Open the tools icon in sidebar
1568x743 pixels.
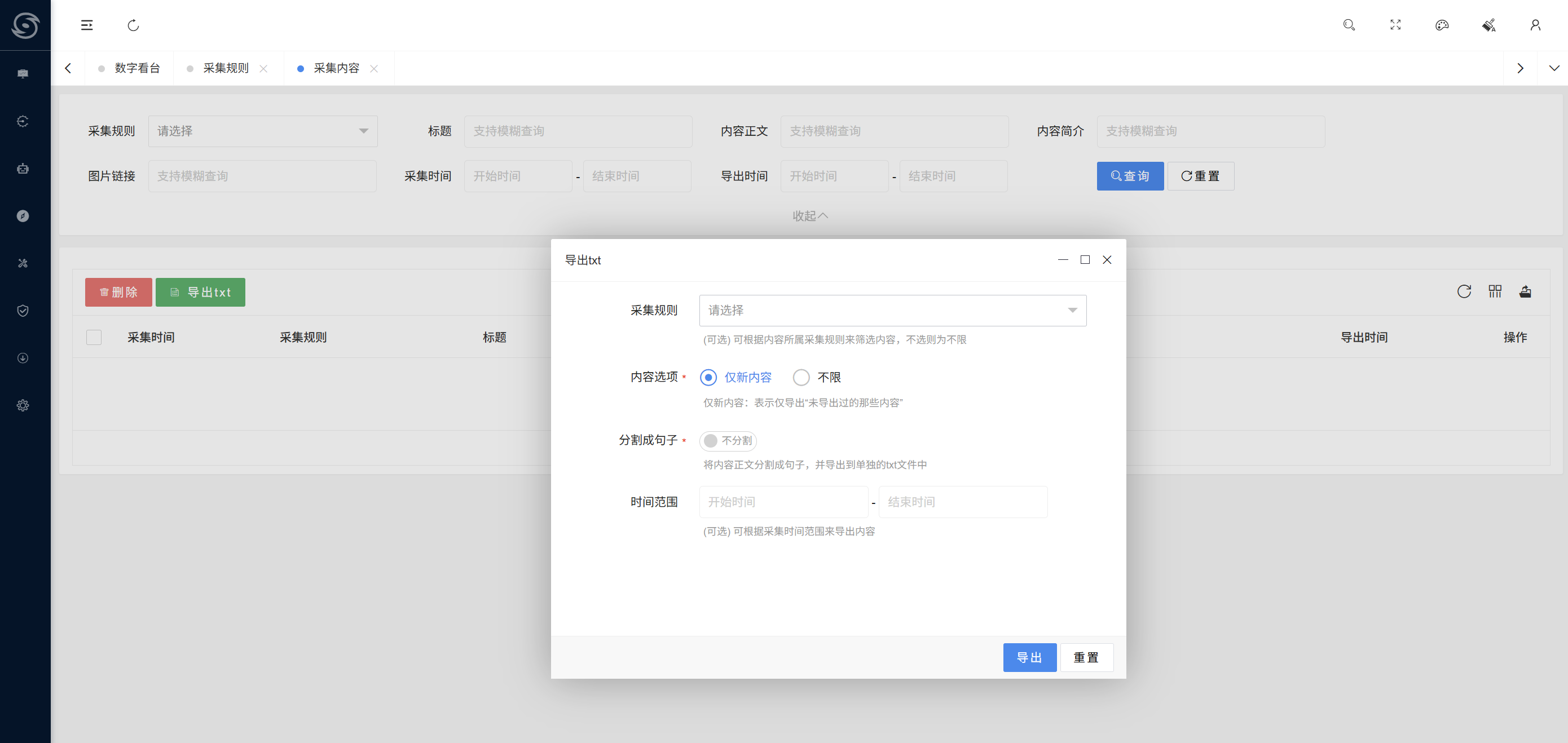pos(23,263)
